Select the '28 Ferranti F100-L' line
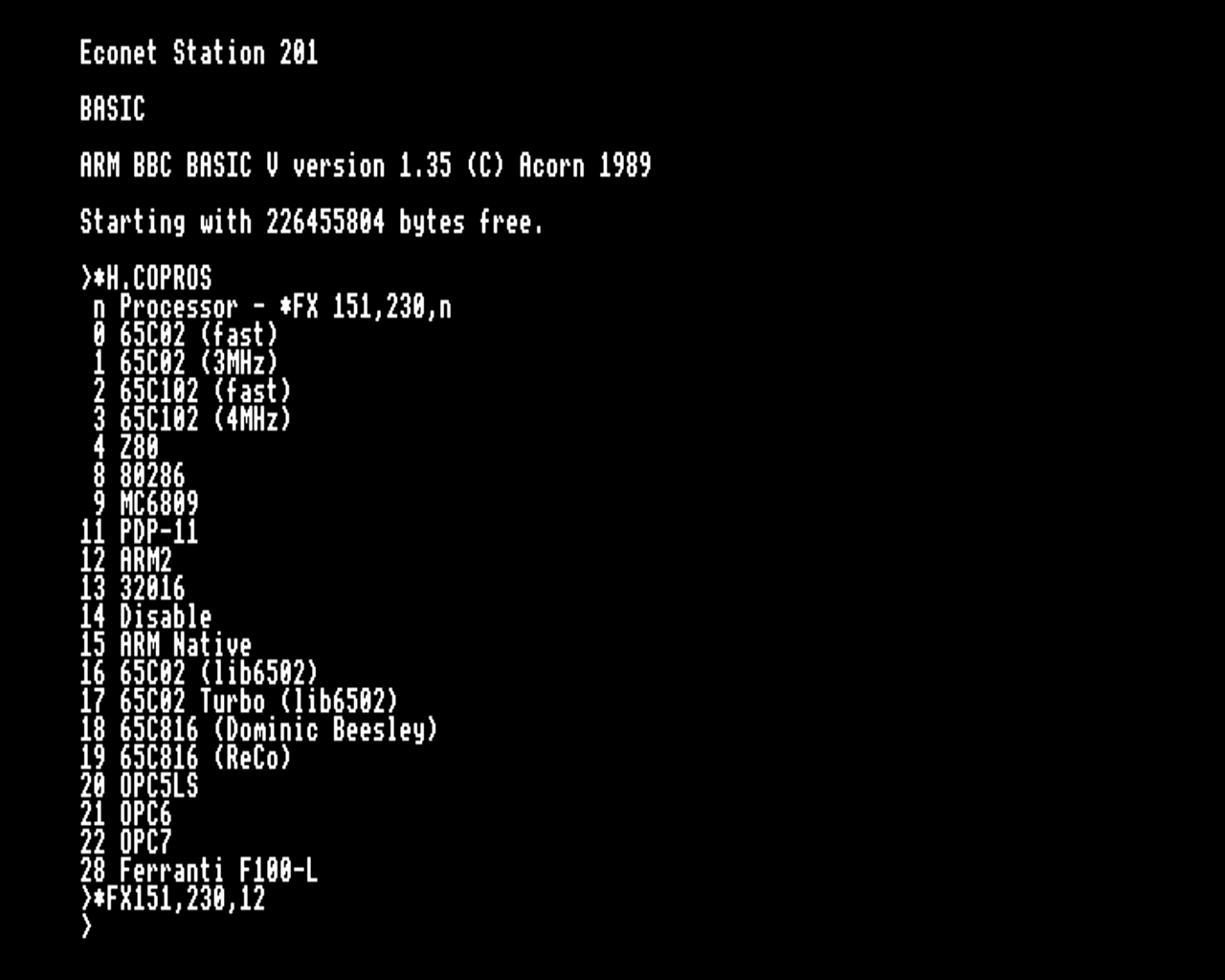 coord(198,871)
